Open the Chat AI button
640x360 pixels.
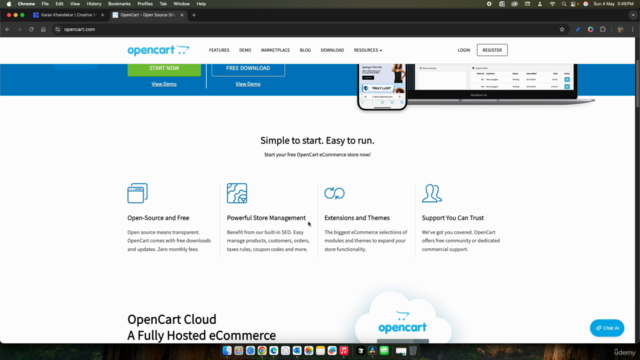607,328
